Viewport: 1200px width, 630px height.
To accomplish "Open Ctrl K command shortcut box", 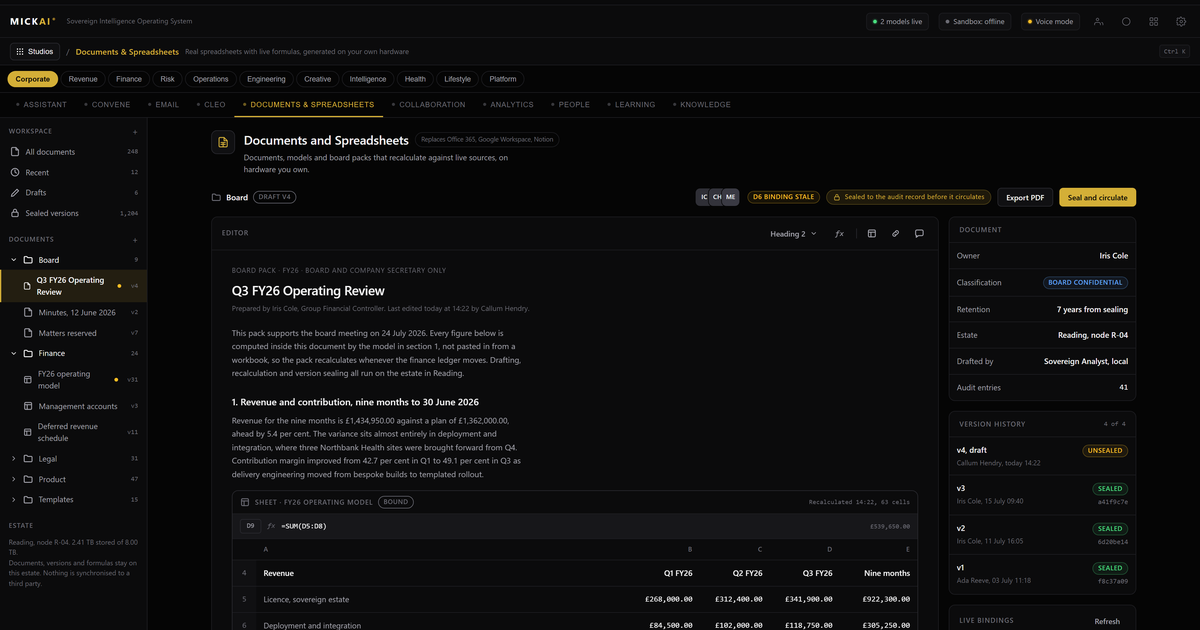I will [x=1174, y=51].
